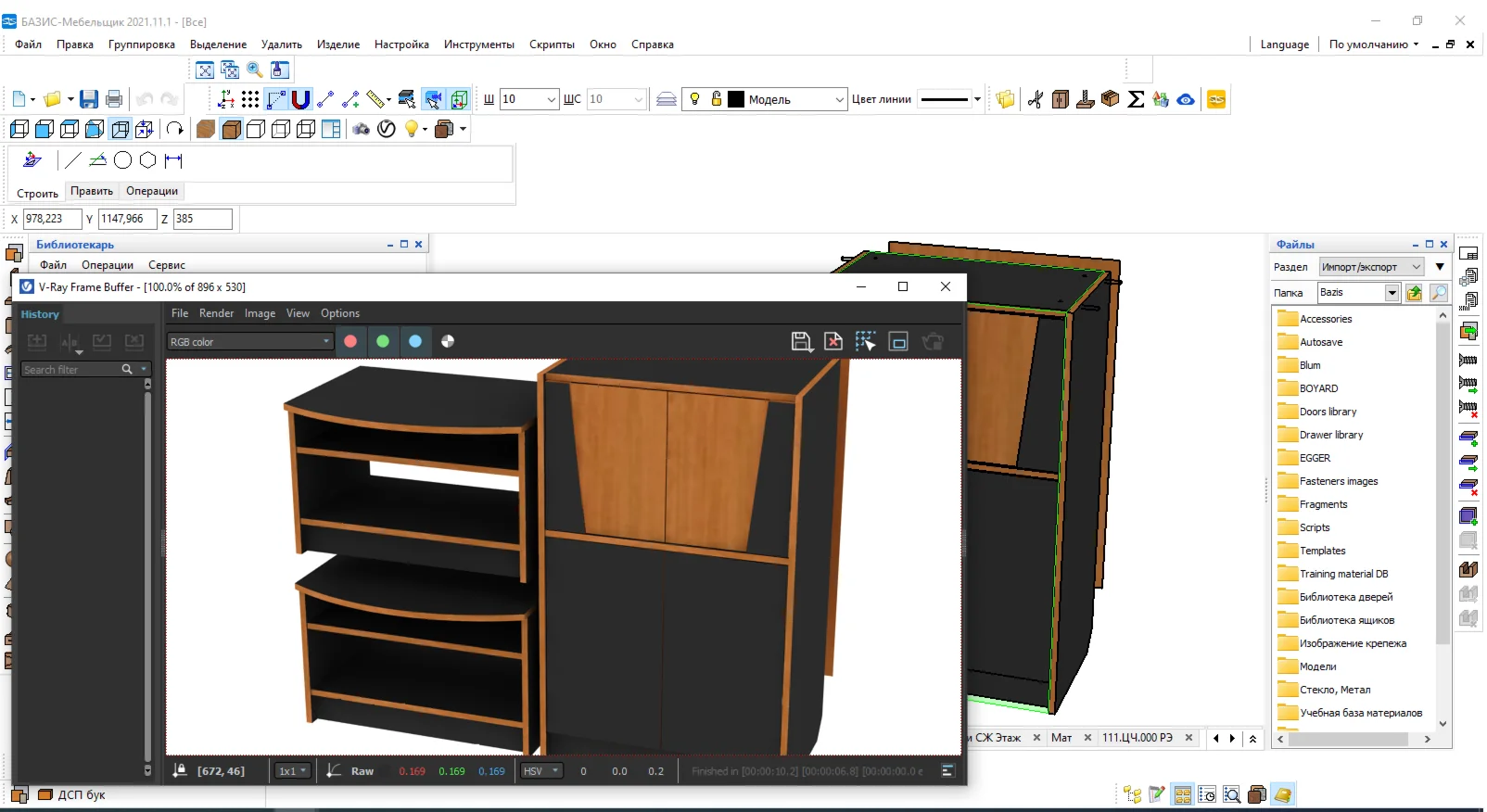Open the Drawer library folder
Image resolution: width=1487 pixels, height=812 pixels.
1330,435
